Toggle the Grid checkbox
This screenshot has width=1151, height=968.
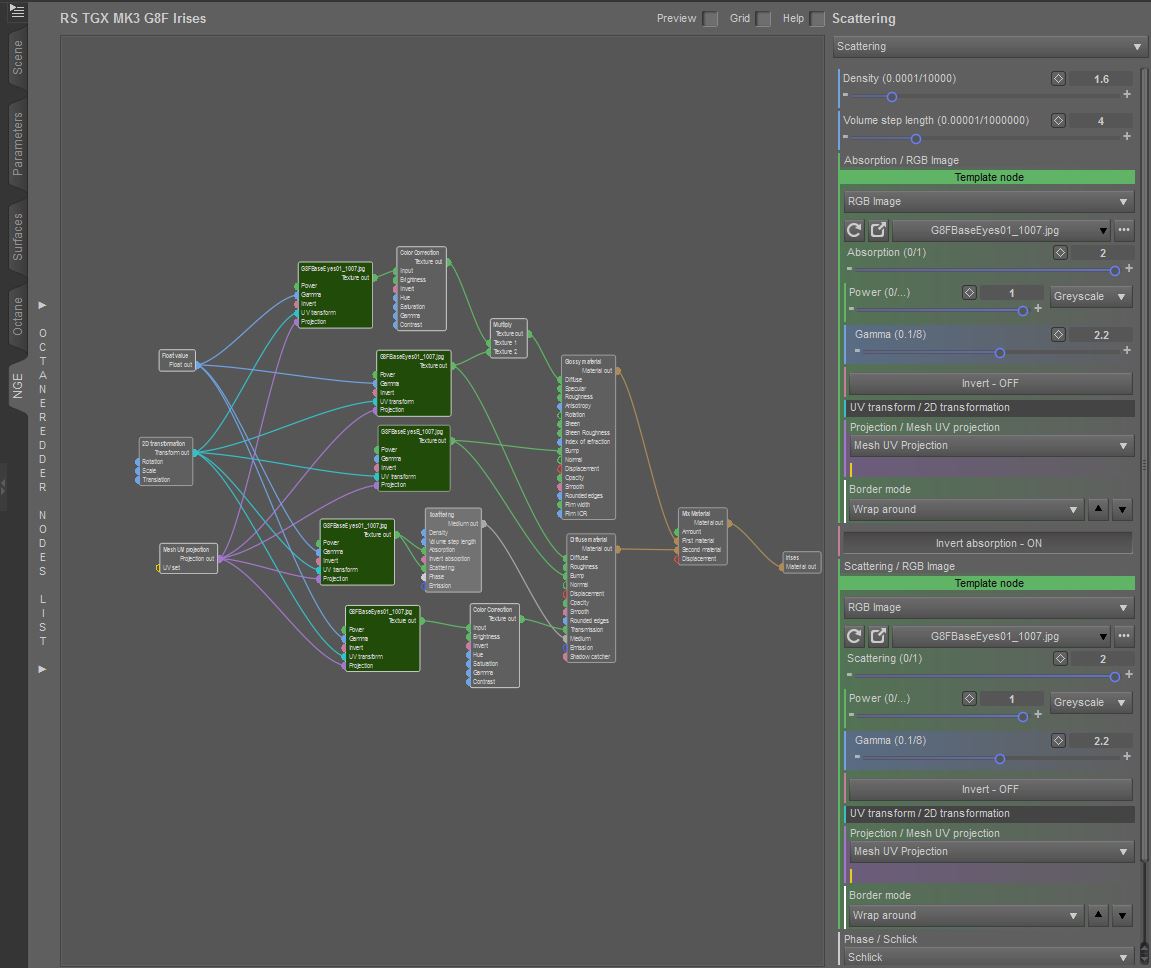(763, 19)
